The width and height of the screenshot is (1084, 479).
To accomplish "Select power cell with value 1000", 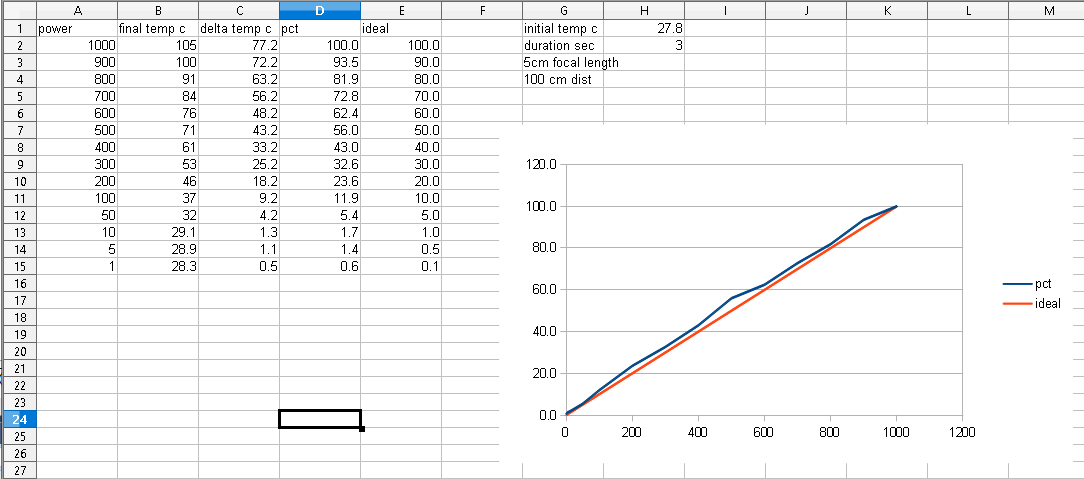I will (x=77, y=46).
